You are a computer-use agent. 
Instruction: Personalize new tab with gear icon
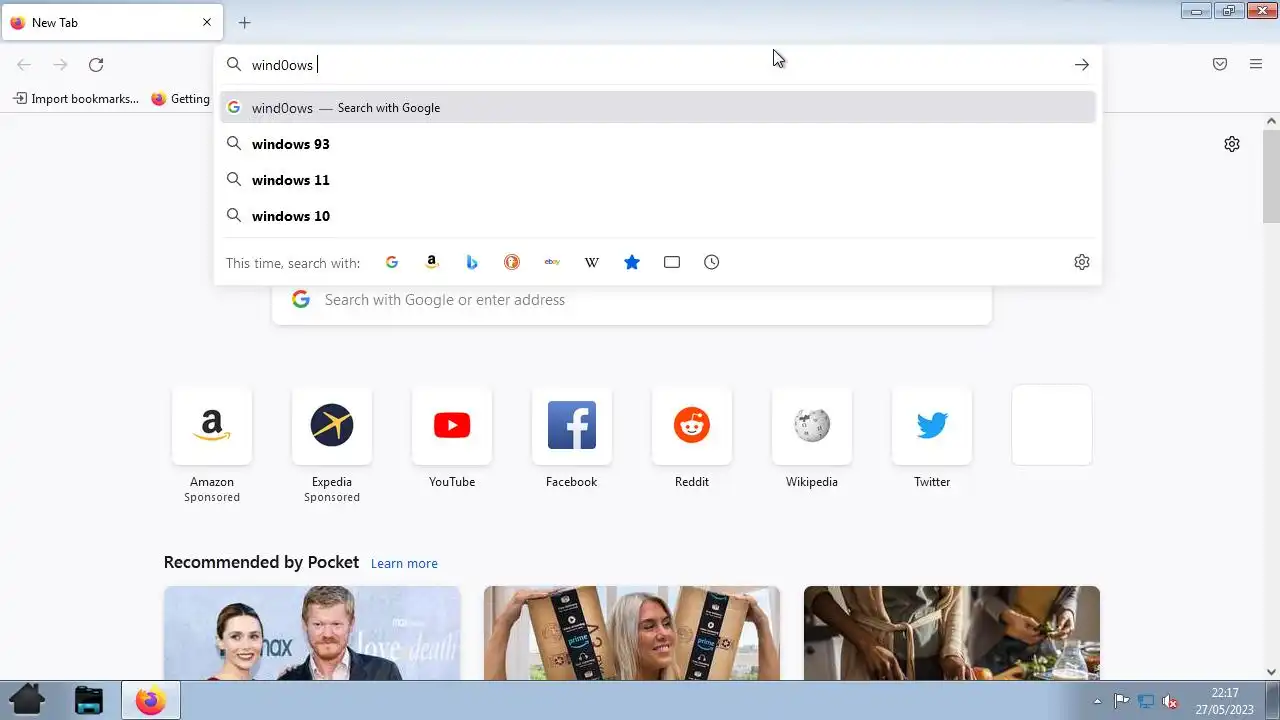(1232, 144)
